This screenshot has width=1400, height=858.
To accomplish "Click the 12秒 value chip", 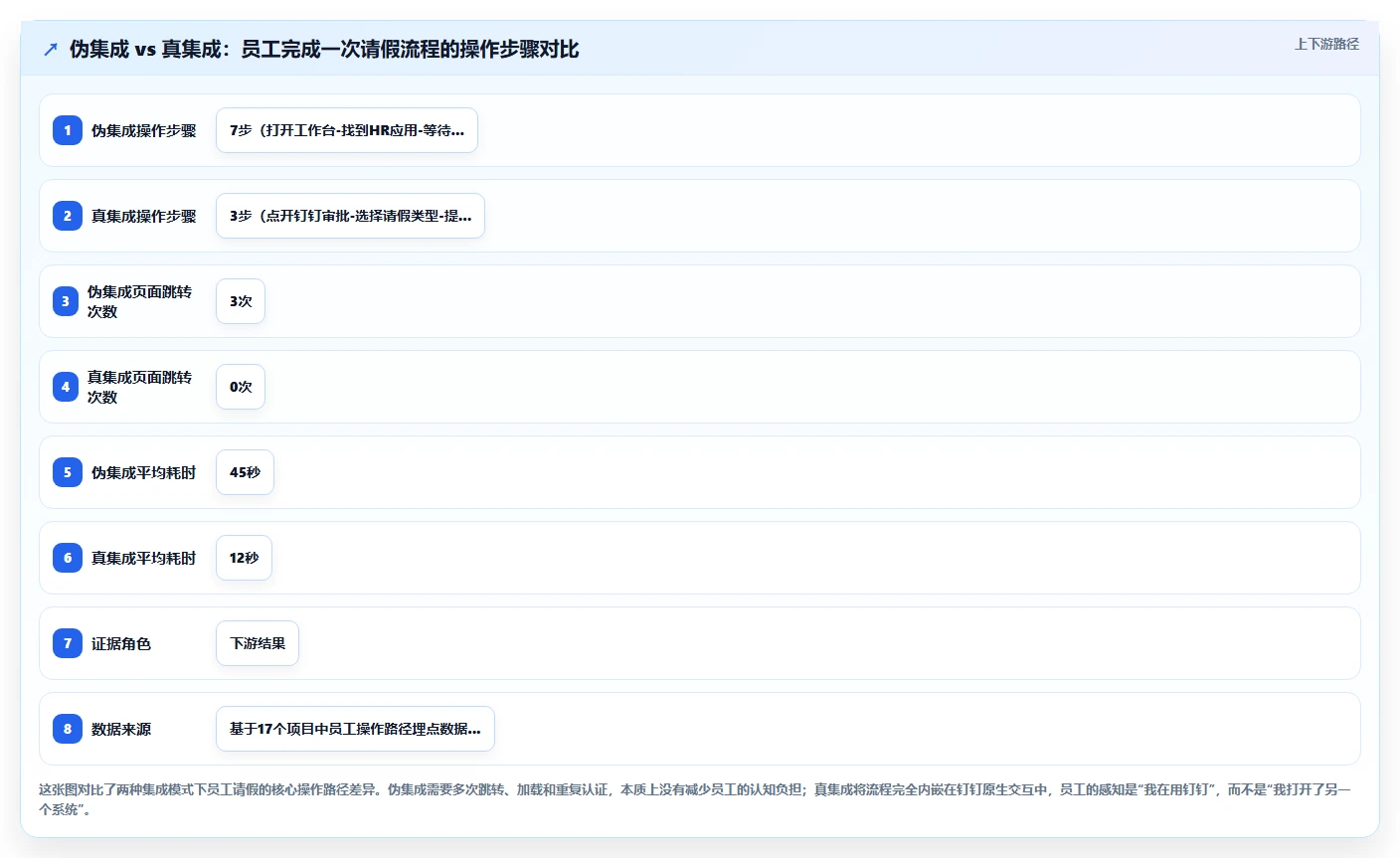I will click(x=244, y=558).
